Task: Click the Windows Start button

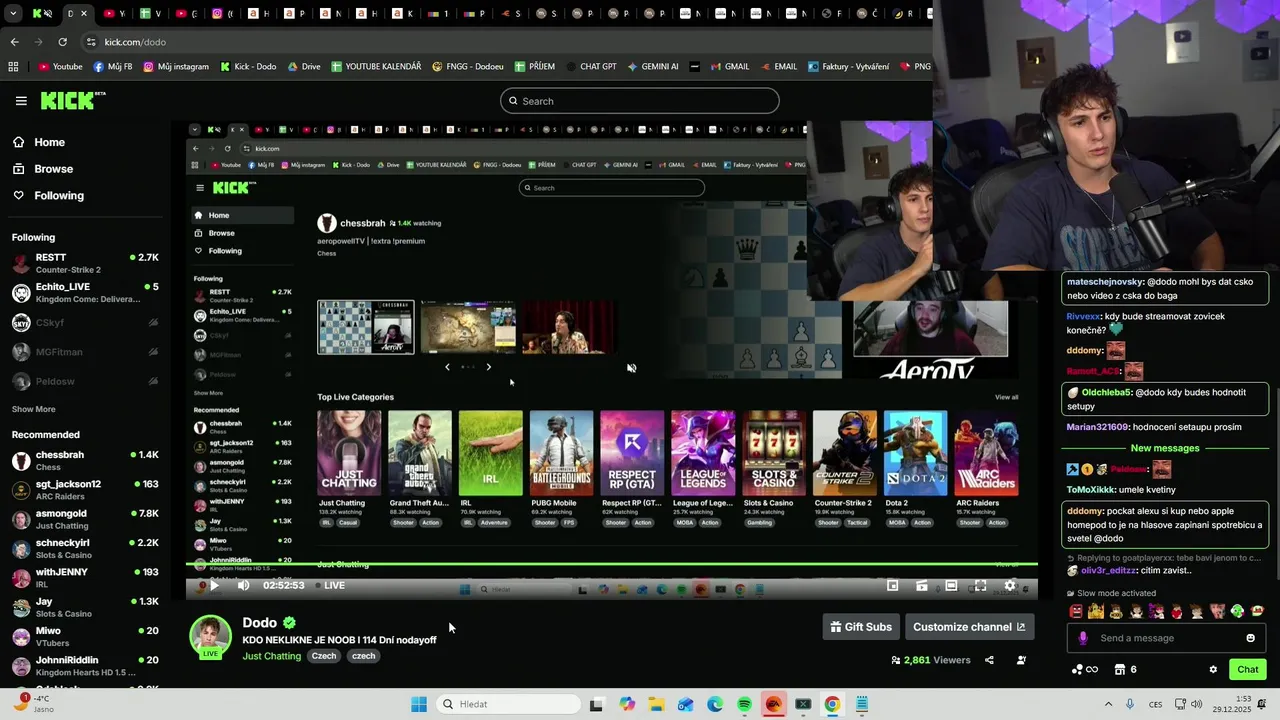Action: 419,704
